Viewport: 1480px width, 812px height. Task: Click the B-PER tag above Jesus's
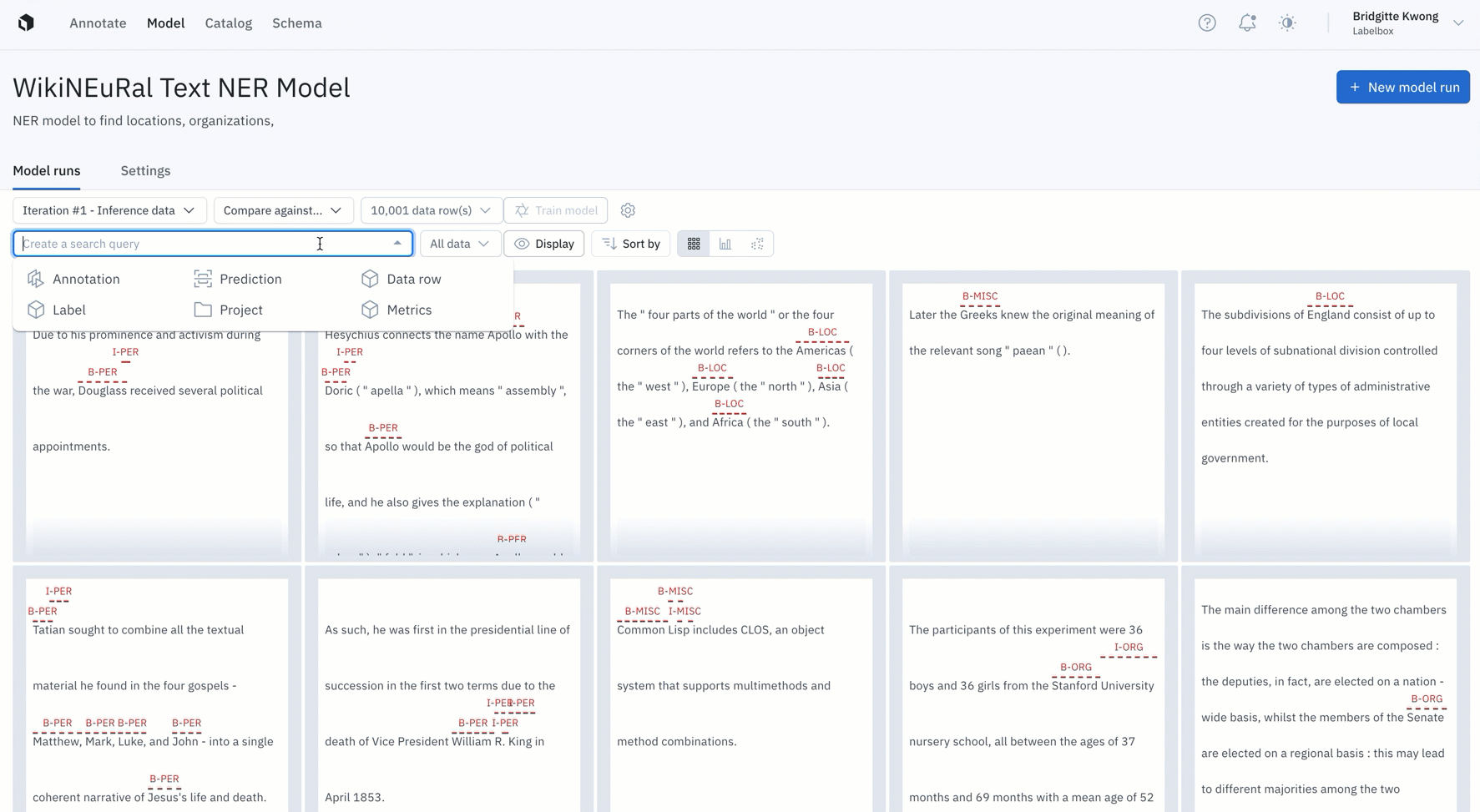pos(164,779)
